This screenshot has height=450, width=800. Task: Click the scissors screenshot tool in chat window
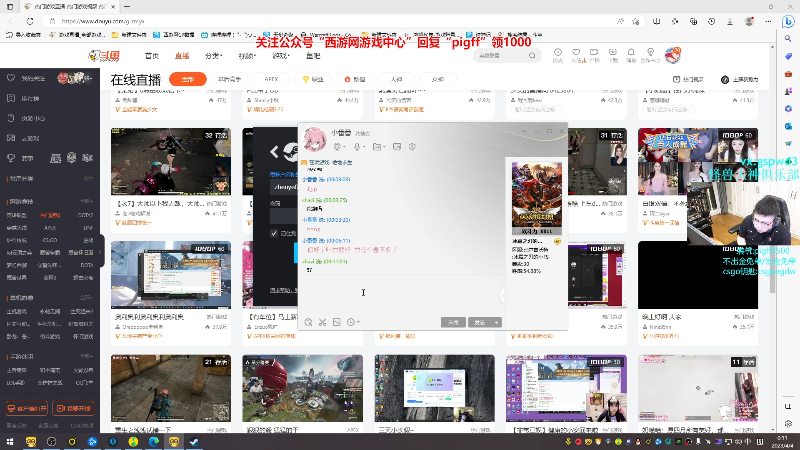pyautogui.click(x=322, y=322)
